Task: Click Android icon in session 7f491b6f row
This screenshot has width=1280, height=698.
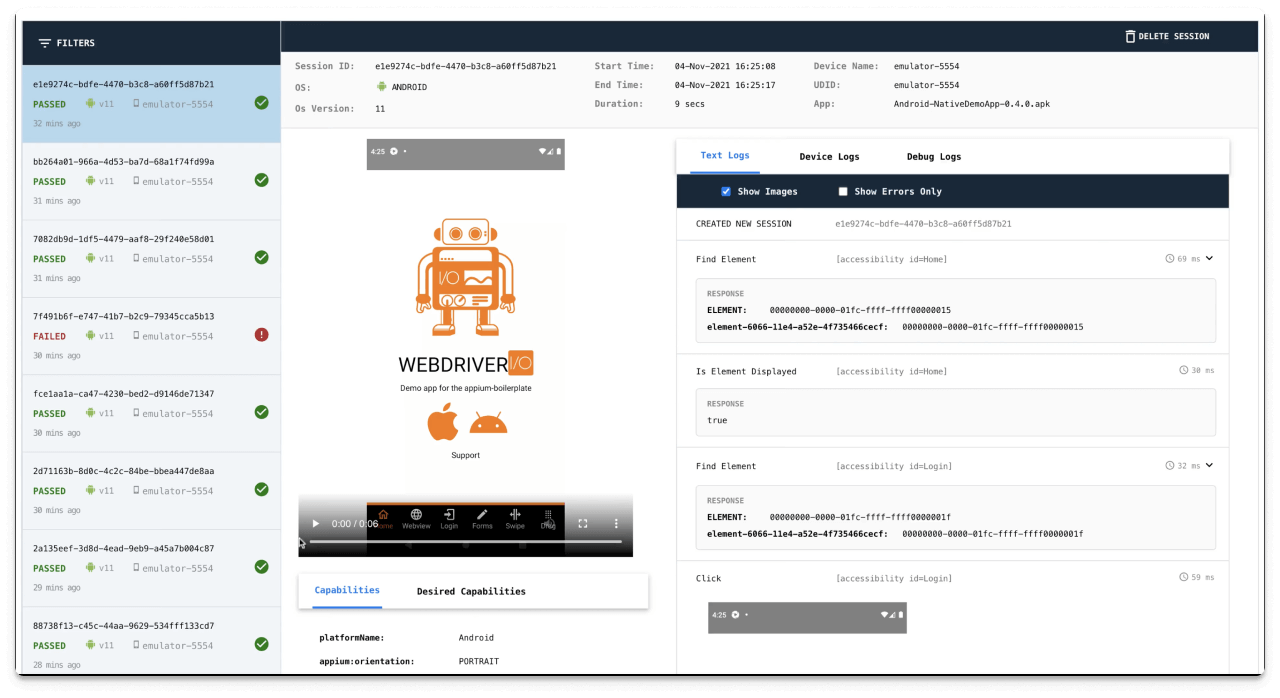Action: [90, 336]
